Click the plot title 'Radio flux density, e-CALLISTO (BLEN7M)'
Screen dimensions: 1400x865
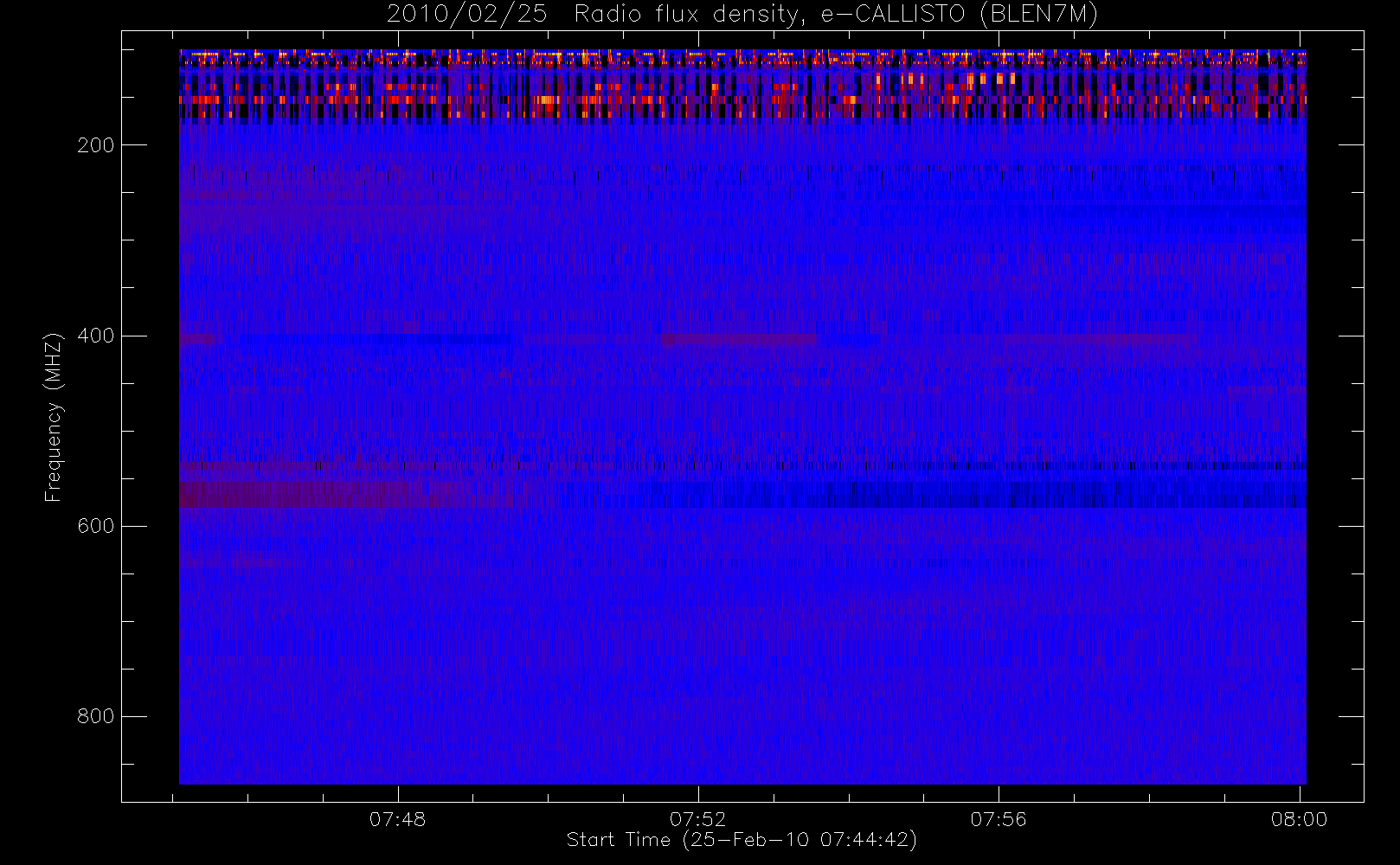pyautogui.click(x=836, y=14)
